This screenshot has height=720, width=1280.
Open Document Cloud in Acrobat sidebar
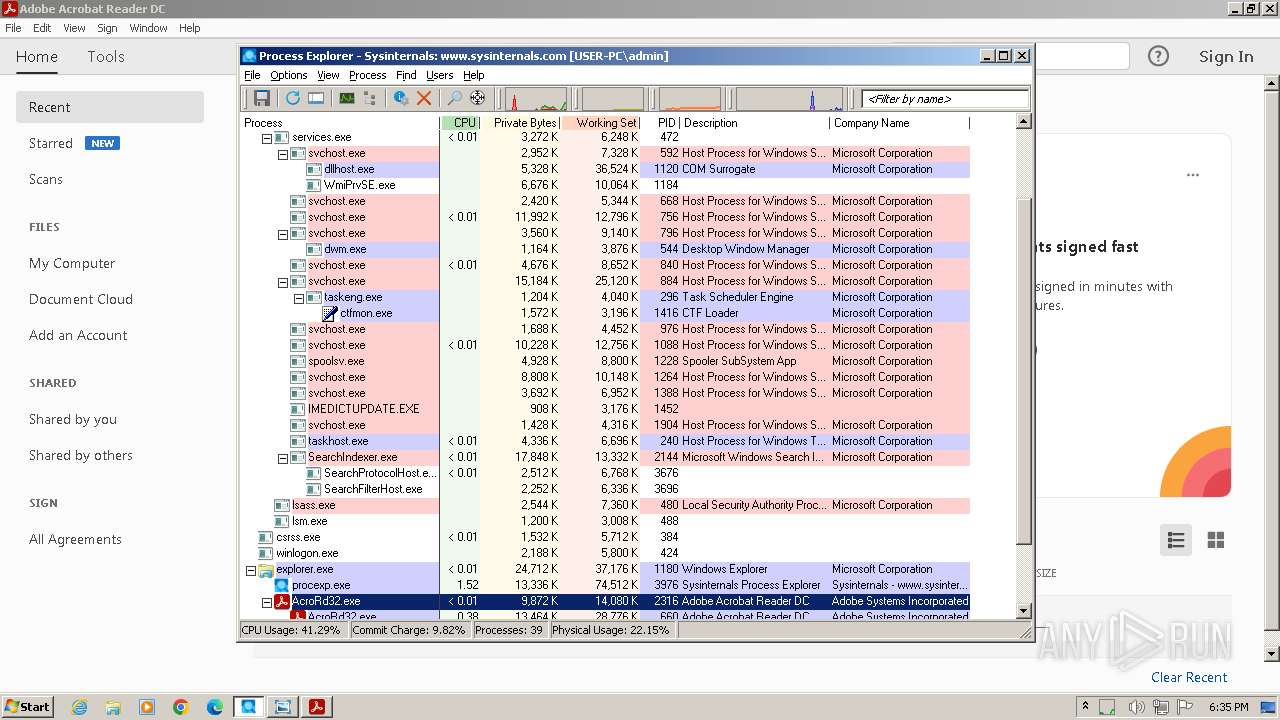pyautogui.click(x=81, y=299)
